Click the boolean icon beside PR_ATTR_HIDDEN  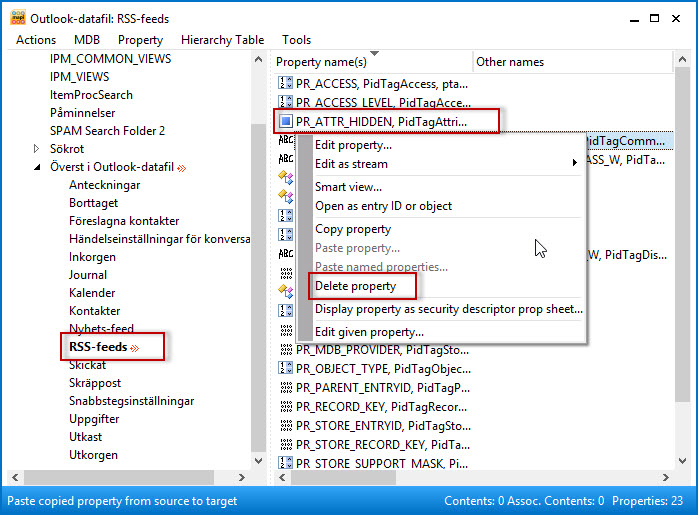285,121
